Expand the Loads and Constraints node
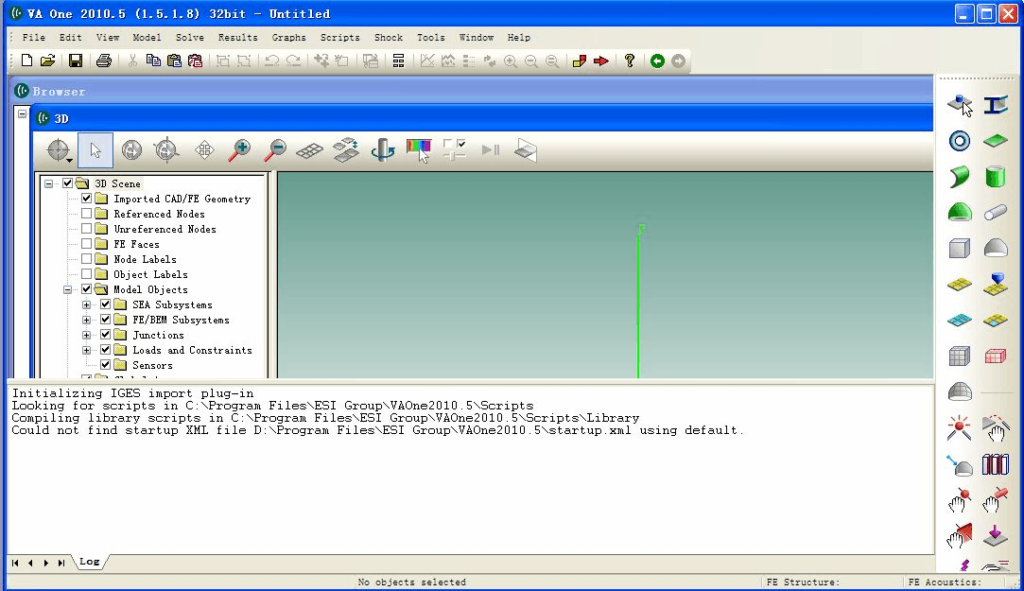The height and width of the screenshot is (591, 1024). tap(86, 350)
